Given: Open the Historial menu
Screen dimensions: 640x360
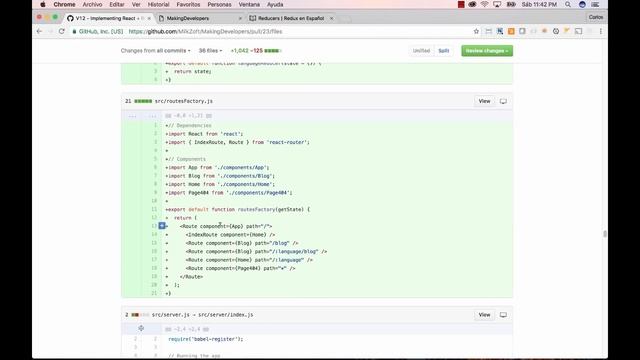Looking at the screenshot, I should pyautogui.click(x=158, y=4).
